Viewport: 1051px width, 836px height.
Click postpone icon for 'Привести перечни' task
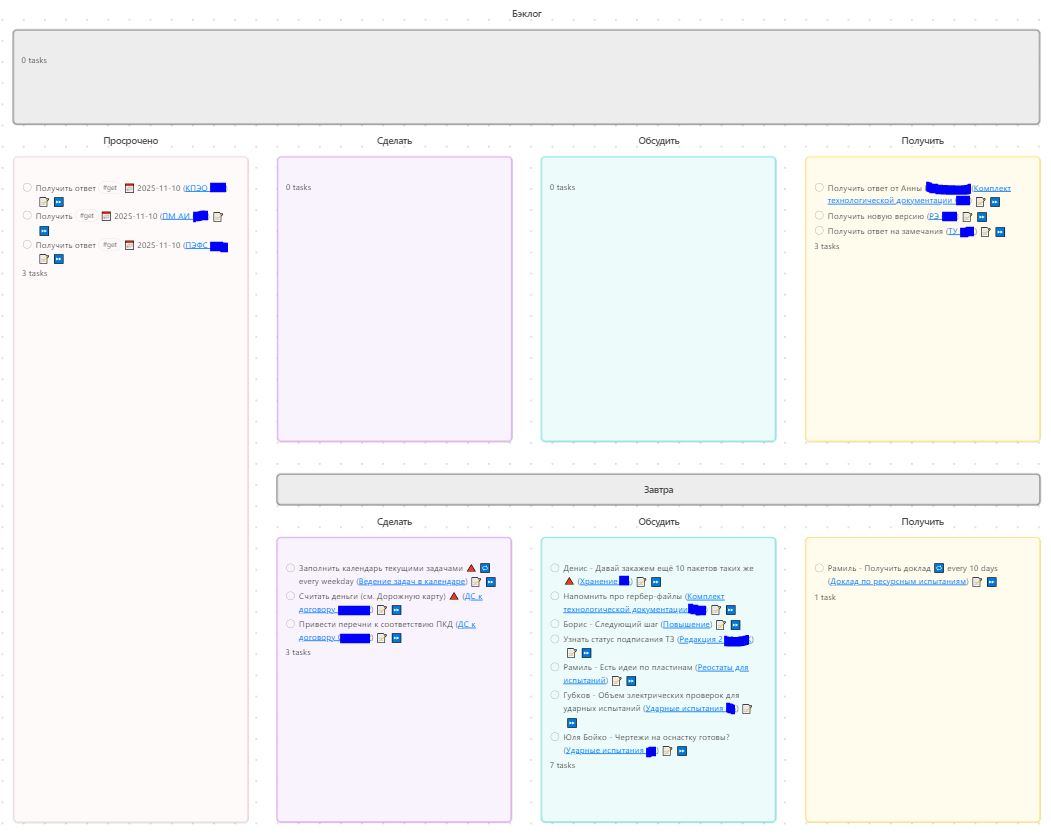pos(397,638)
